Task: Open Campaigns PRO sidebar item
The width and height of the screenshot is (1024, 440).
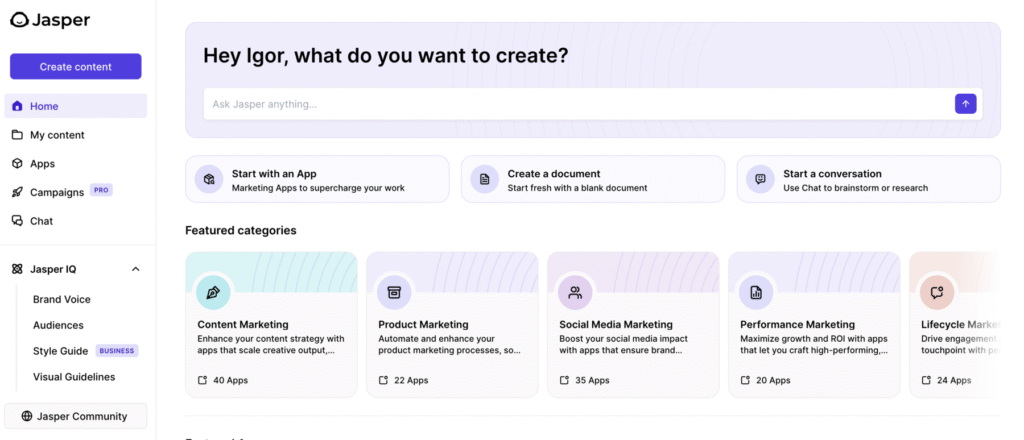Action: (x=76, y=192)
